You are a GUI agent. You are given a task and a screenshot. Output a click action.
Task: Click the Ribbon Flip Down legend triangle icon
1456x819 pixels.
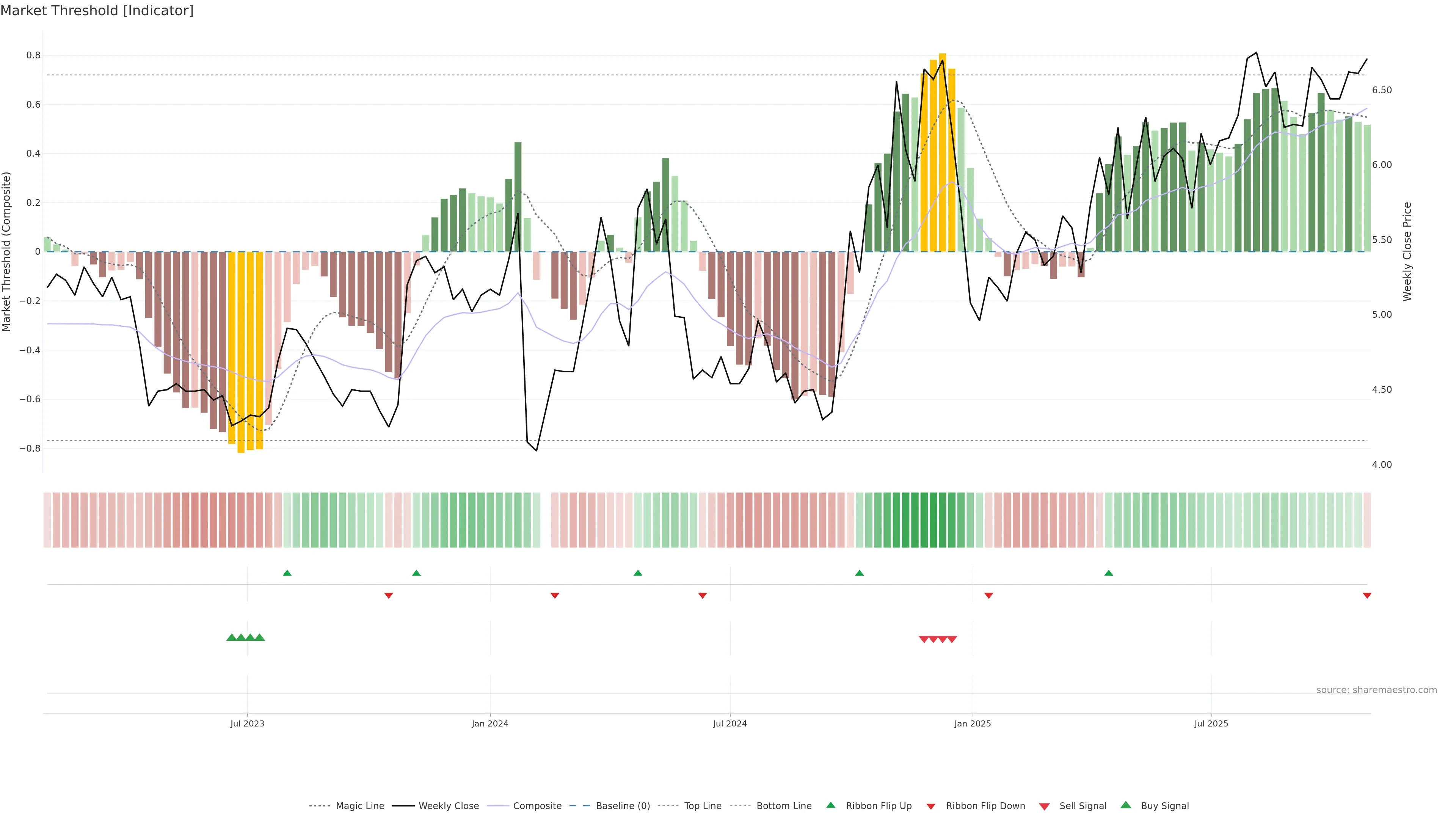(931, 806)
